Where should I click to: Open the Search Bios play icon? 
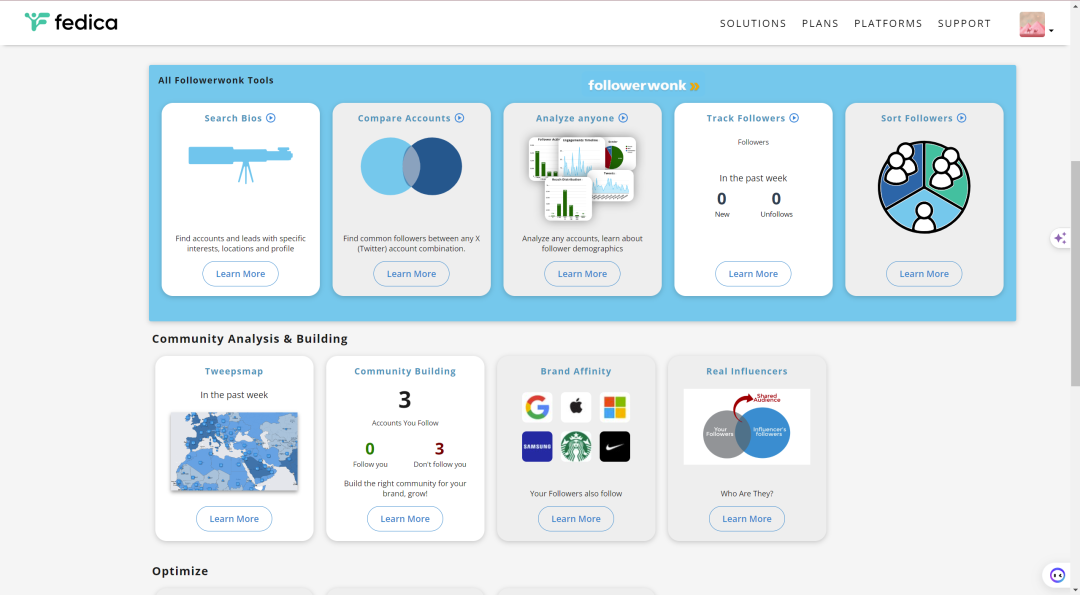(x=271, y=118)
